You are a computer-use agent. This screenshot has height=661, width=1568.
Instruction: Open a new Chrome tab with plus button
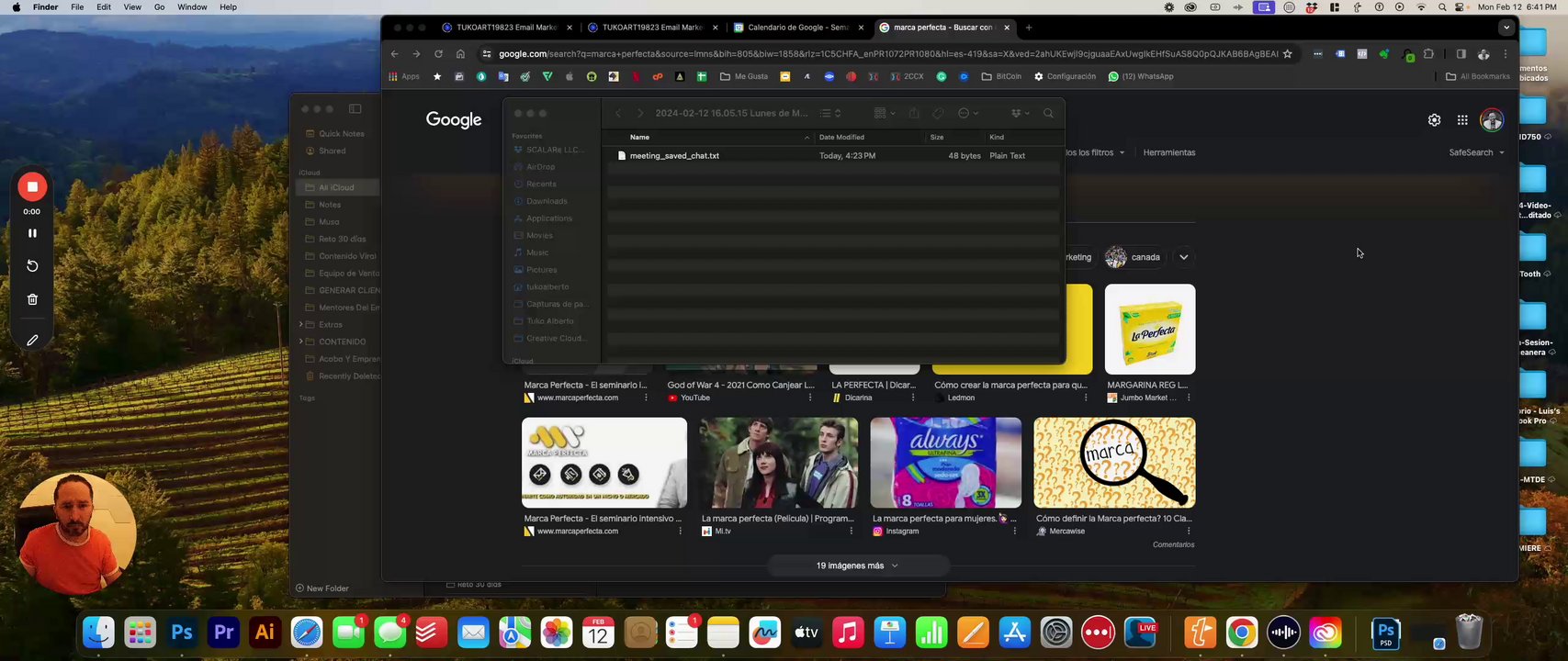(1029, 28)
